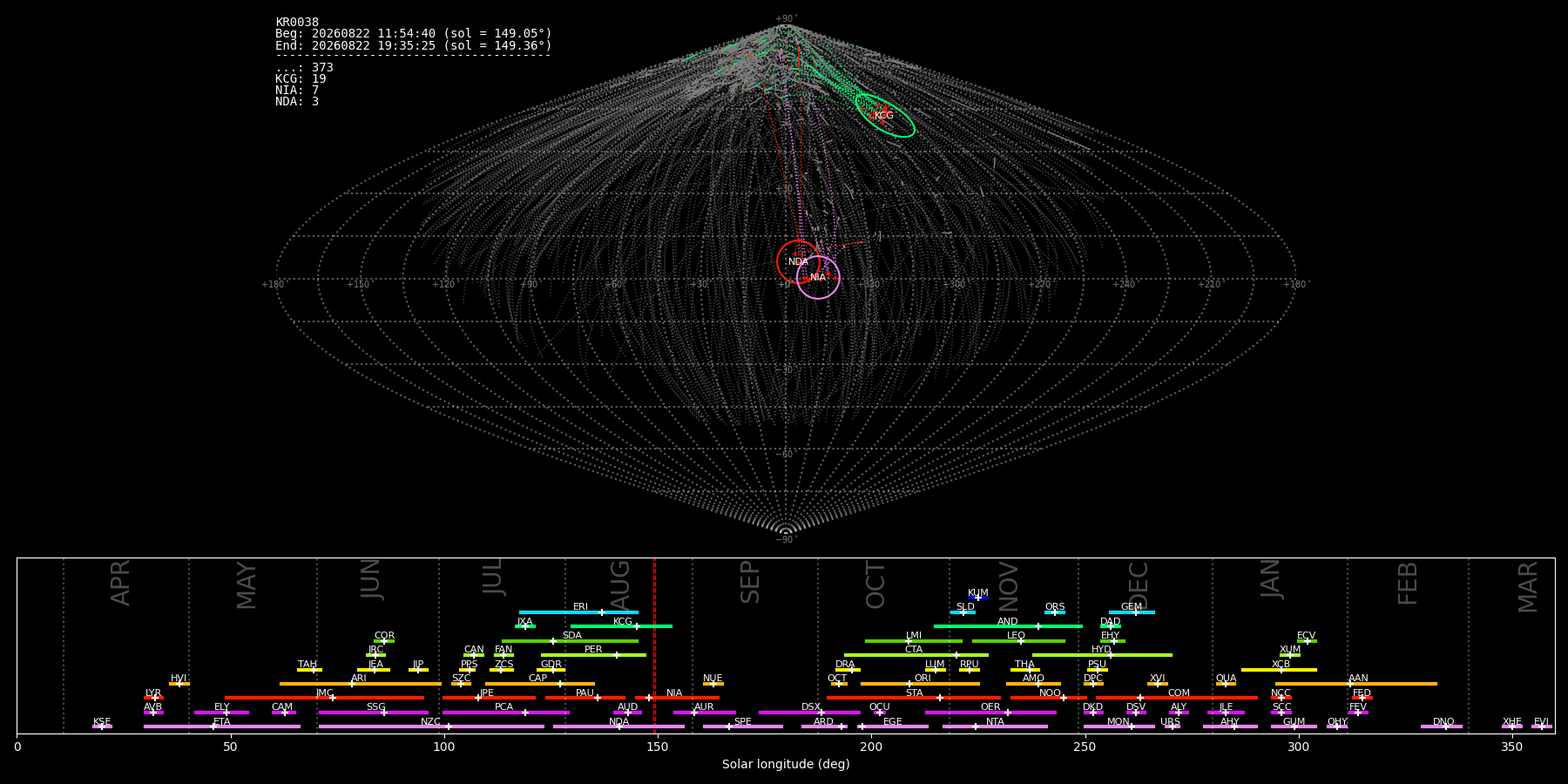This screenshot has width=1568, height=784.
Task: Click the green AND shower bar
Action: tap(1008, 626)
